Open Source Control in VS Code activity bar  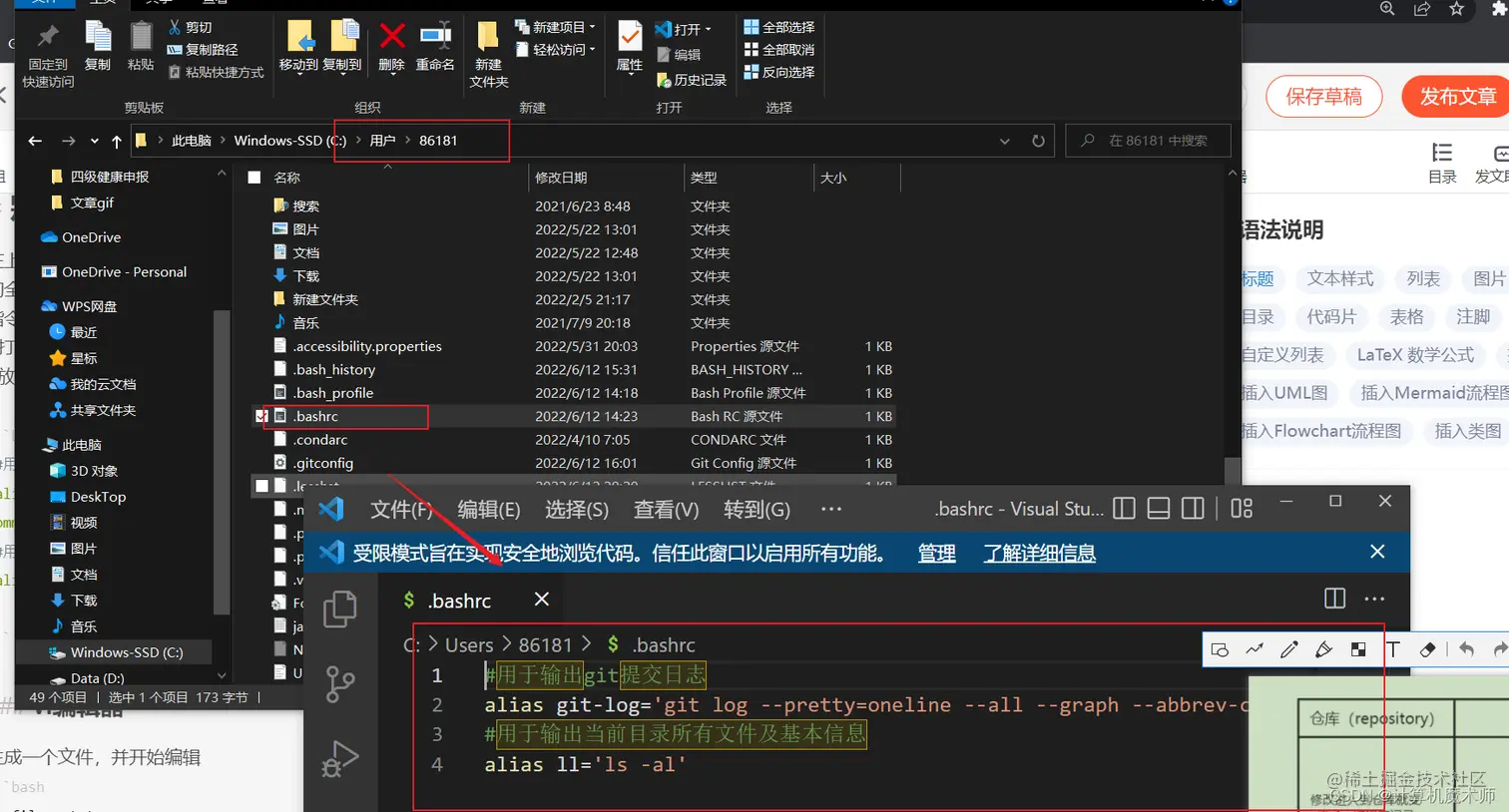(x=338, y=683)
